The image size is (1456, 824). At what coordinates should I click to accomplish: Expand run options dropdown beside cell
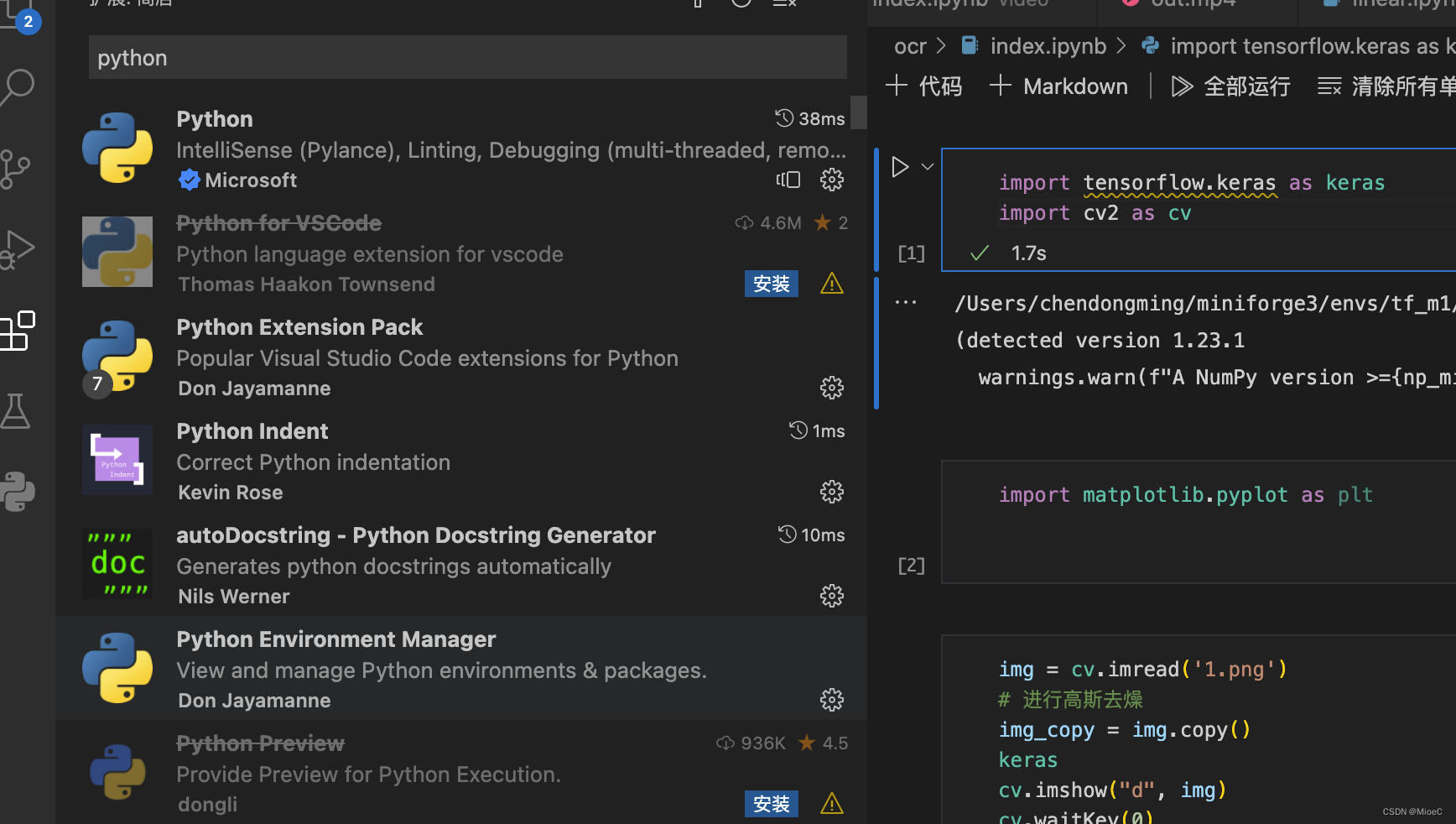coord(928,167)
